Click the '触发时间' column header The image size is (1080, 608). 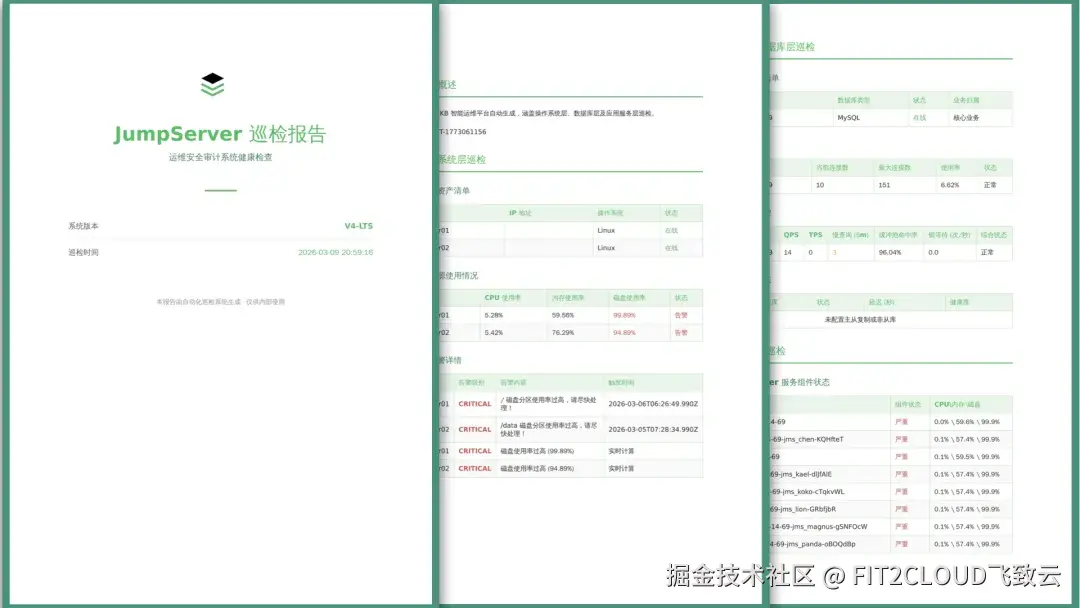(621, 383)
